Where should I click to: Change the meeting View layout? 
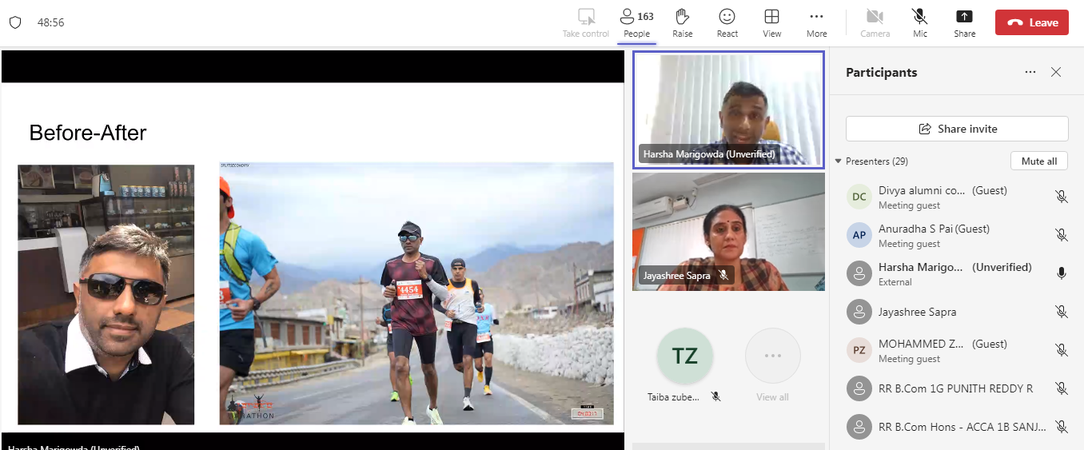[772, 22]
